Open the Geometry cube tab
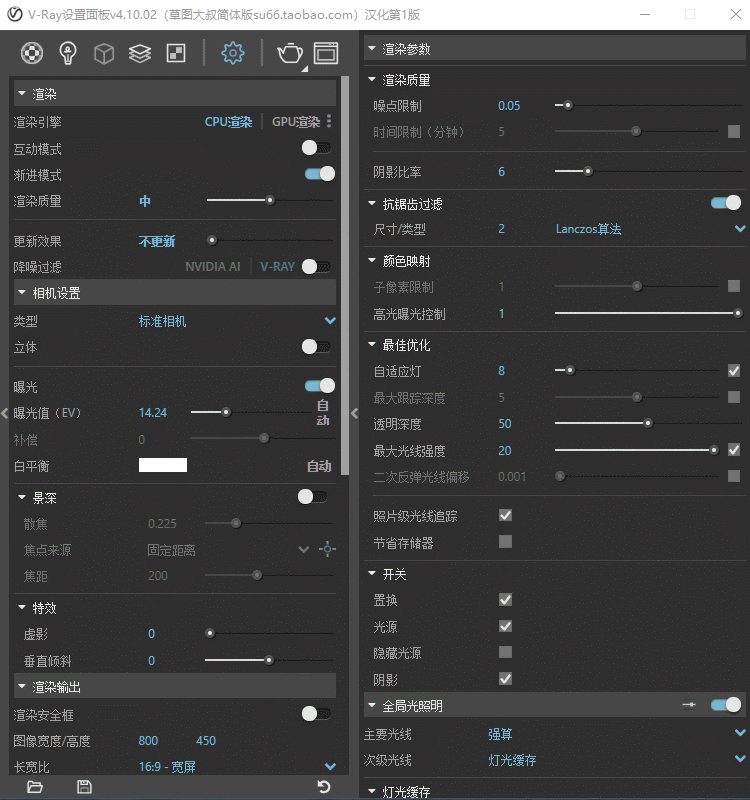Image resolution: width=750 pixels, height=800 pixels. (x=104, y=53)
